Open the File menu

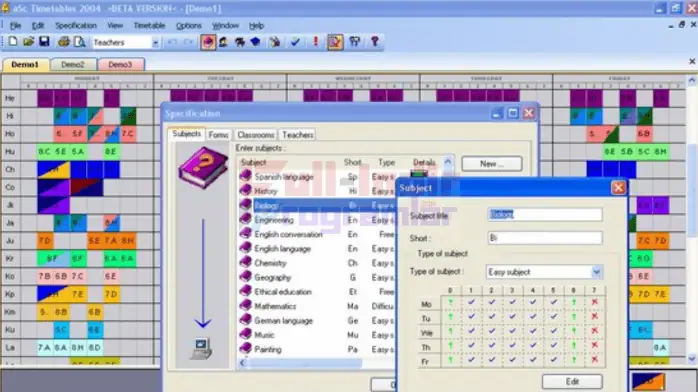pyautogui.click(x=16, y=26)
